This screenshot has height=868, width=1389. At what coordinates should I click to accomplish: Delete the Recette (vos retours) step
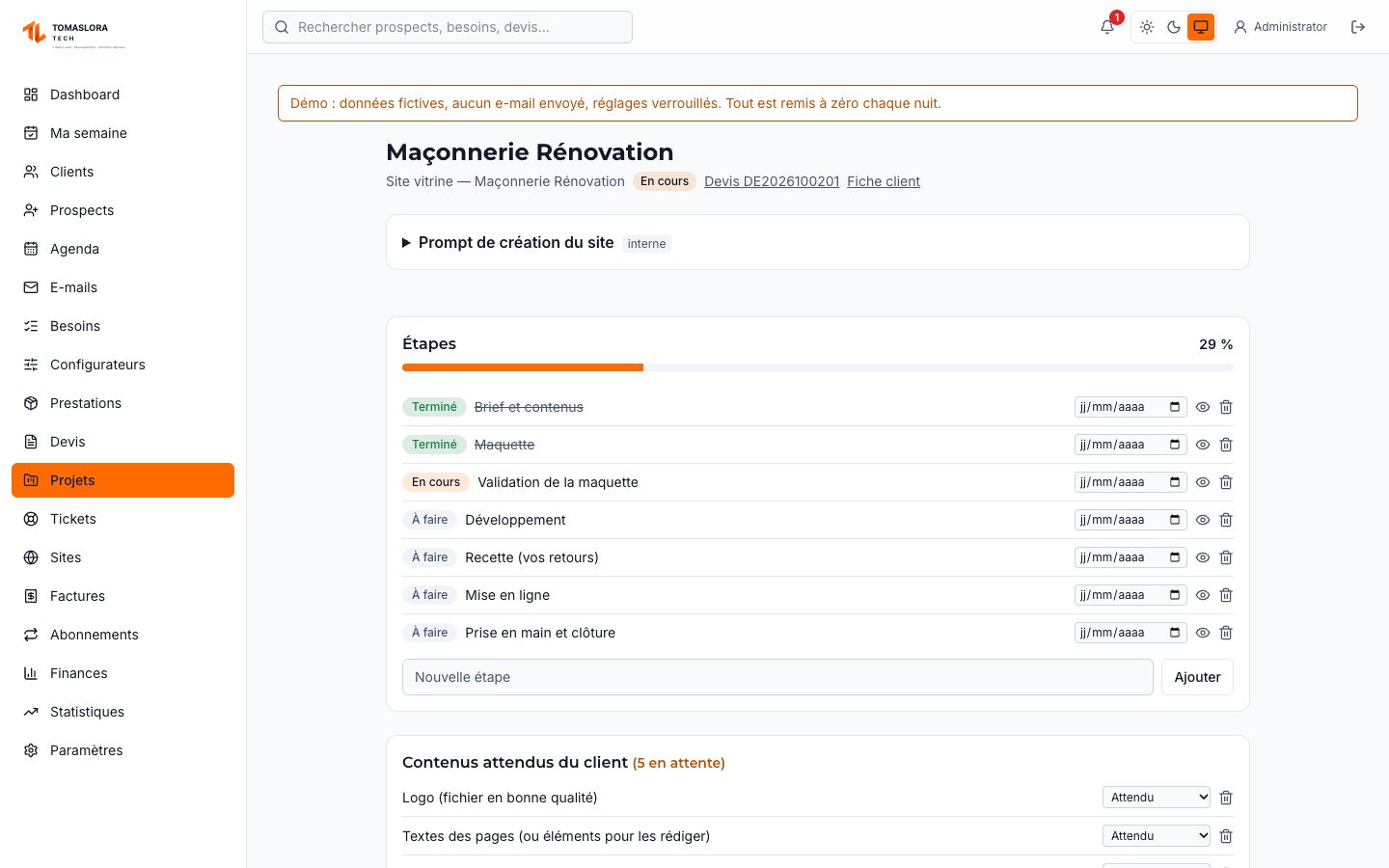click(x=1226, y=557)
